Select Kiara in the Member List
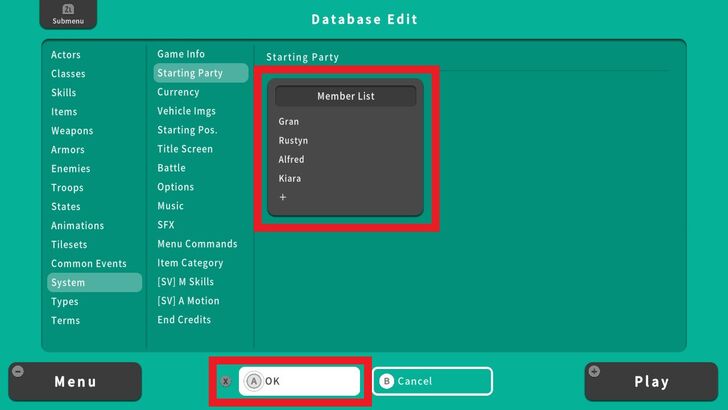 tap(290, 179)
